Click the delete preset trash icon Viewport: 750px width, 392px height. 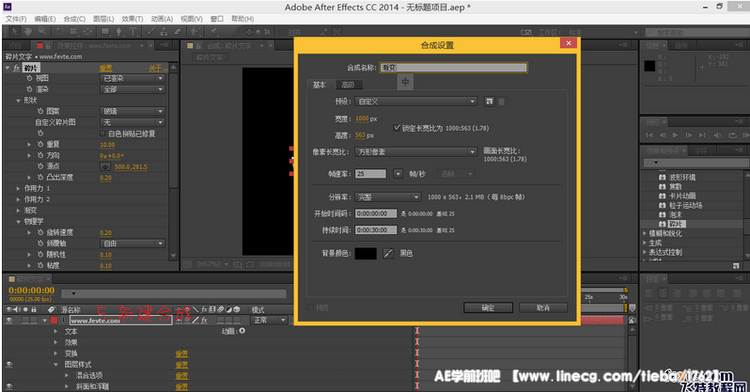501,101
